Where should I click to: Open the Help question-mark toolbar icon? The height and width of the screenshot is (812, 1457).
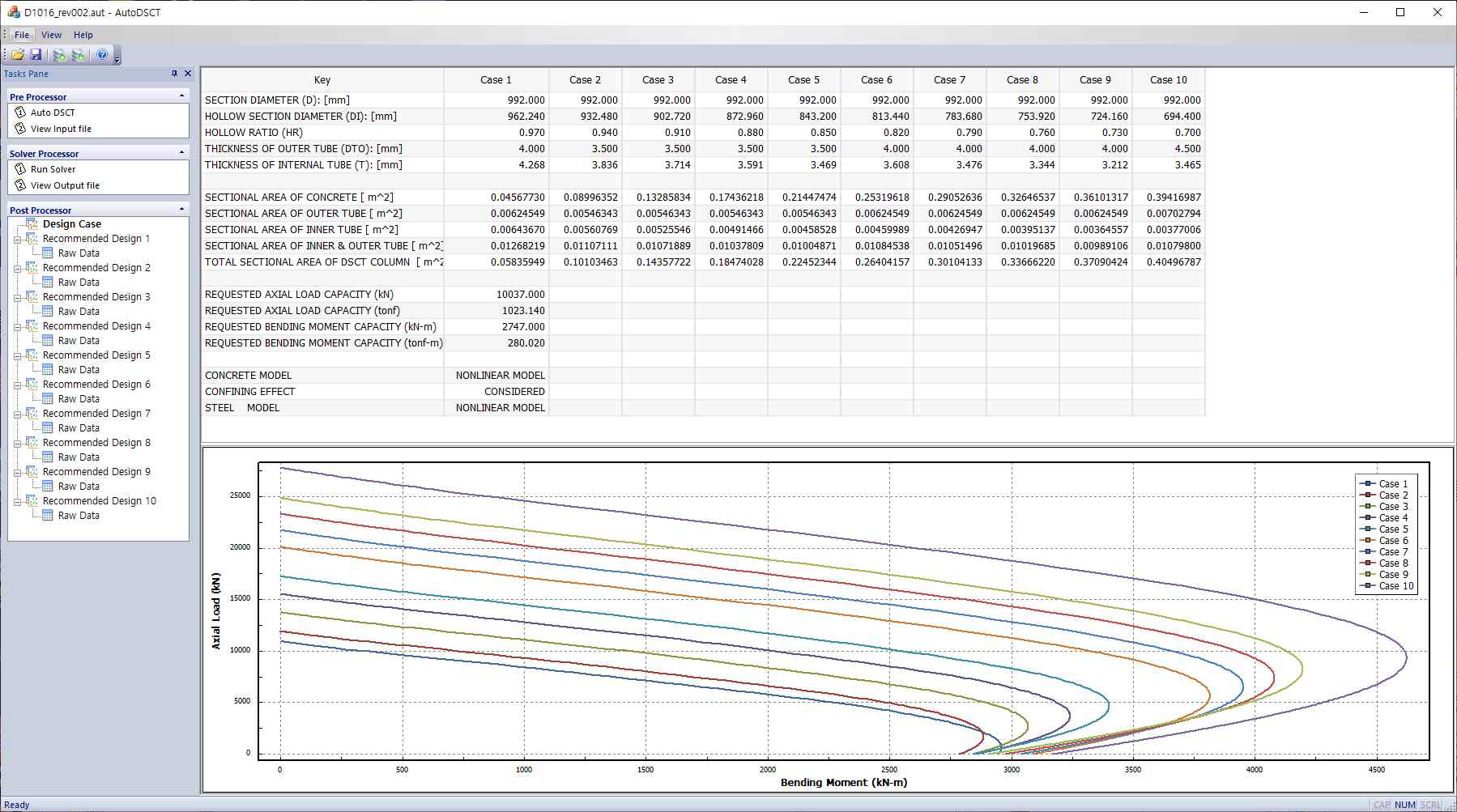pyautogui.click(x=102, y=55)
